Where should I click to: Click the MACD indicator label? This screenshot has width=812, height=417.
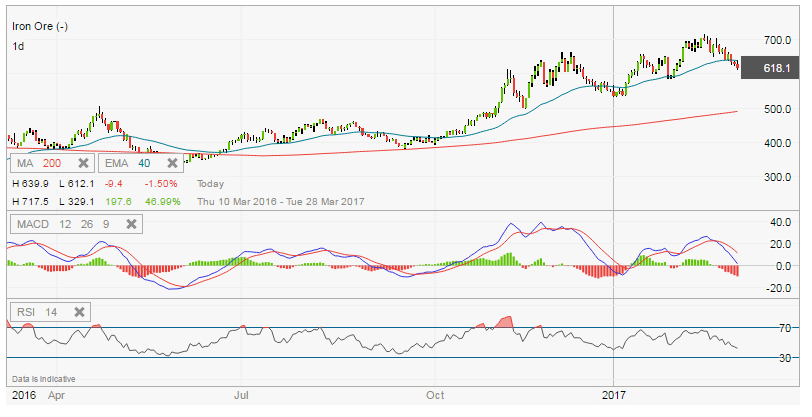pyautogui.click(x=33, y=224)
